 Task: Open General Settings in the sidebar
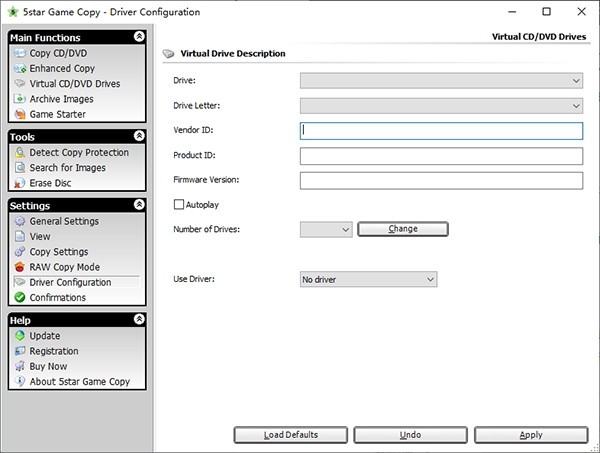[x=64, y=221]
